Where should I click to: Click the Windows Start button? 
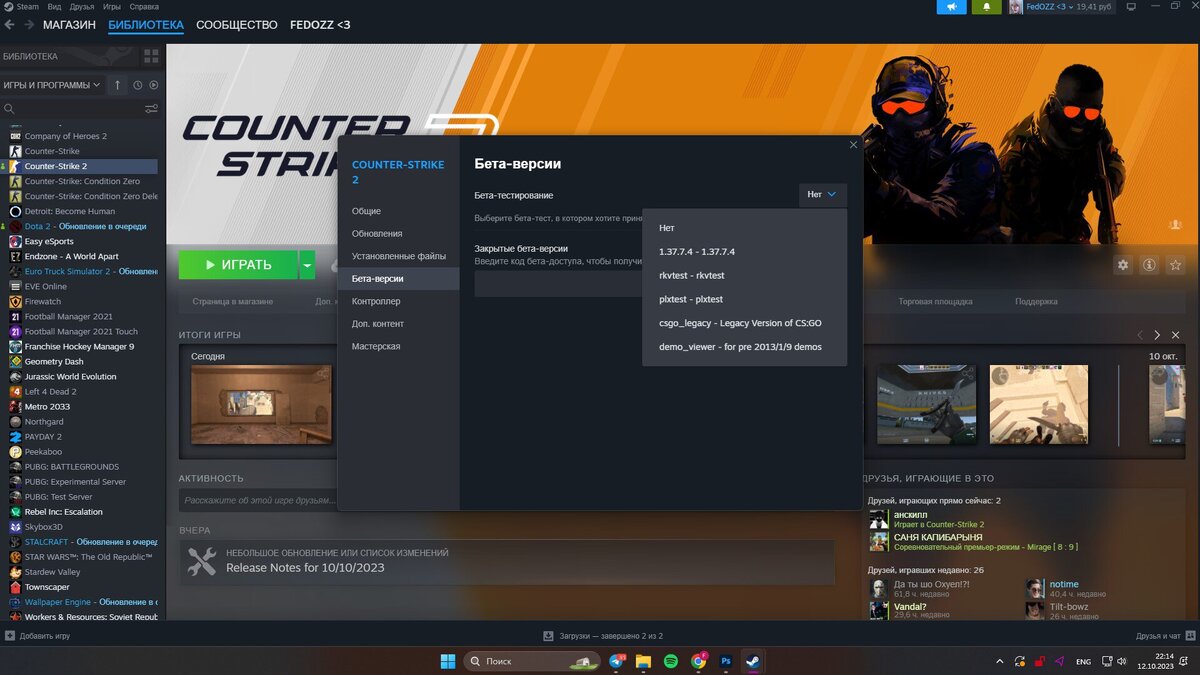tap(448, 661)
